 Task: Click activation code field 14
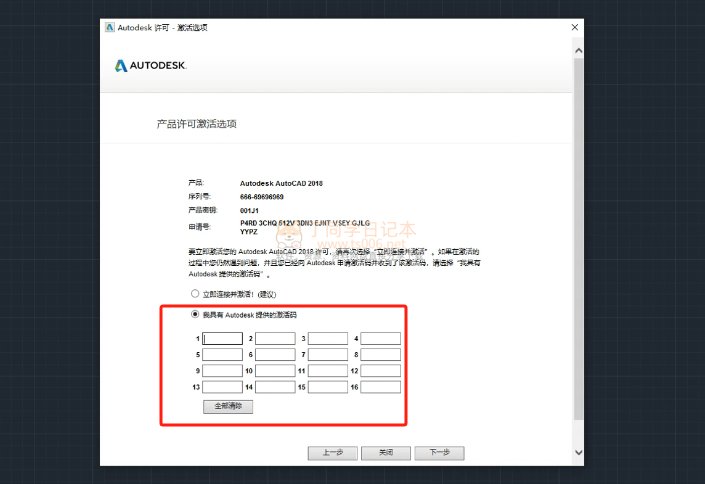tap(275, 387)
